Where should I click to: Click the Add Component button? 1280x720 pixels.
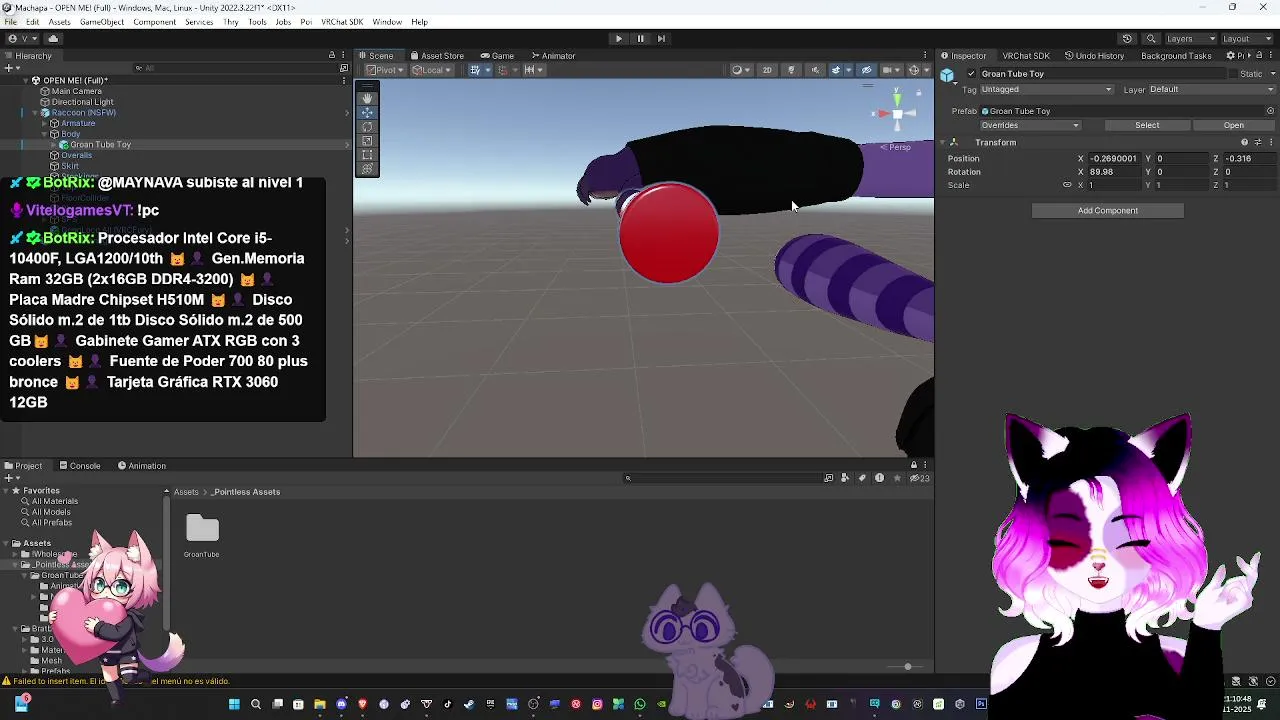(x=1107, y=210)
